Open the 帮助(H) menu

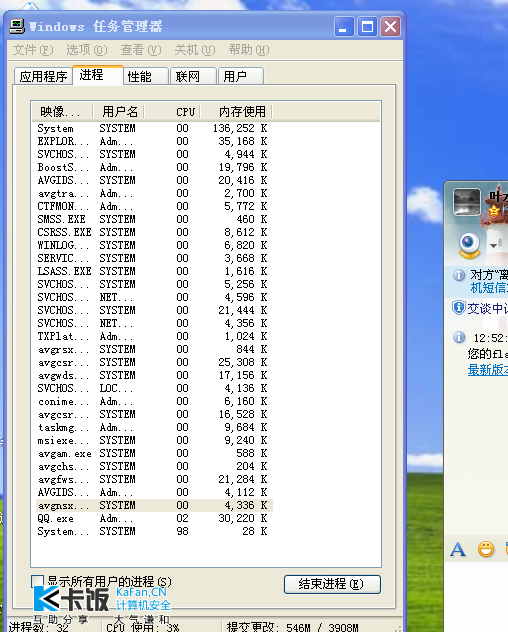point(249,50)
